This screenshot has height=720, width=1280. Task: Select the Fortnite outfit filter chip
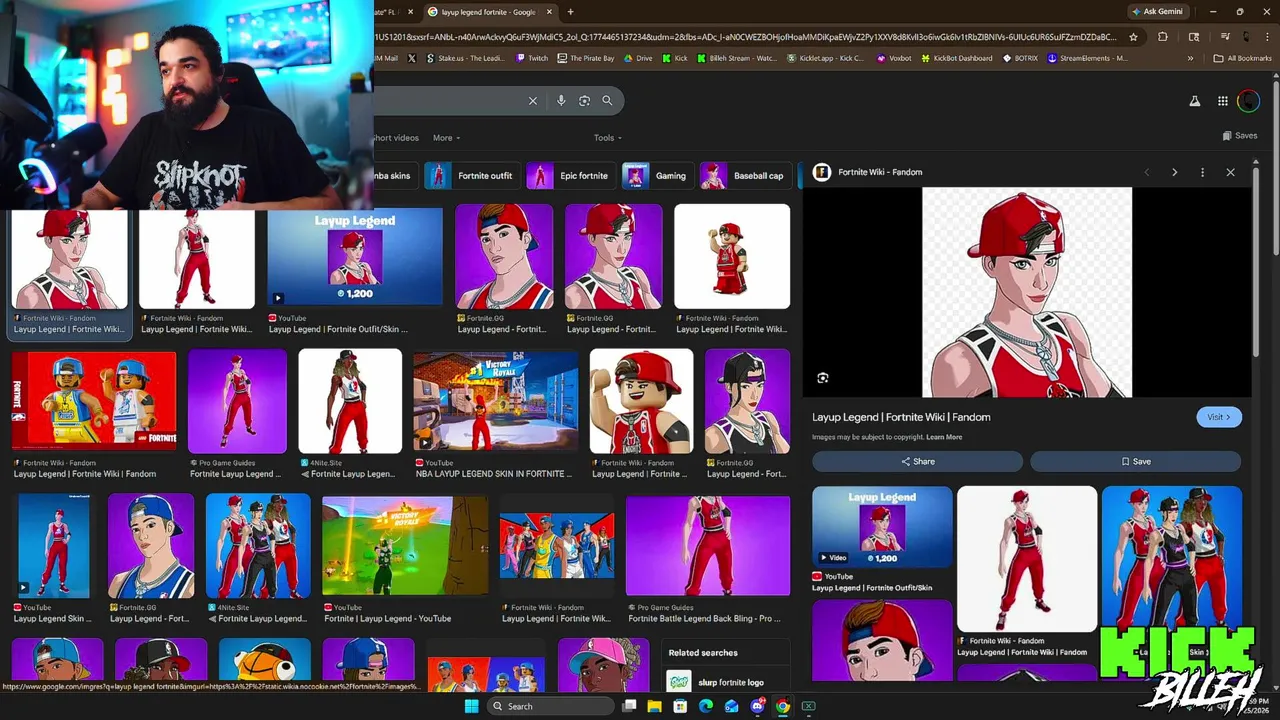(473, 176)
